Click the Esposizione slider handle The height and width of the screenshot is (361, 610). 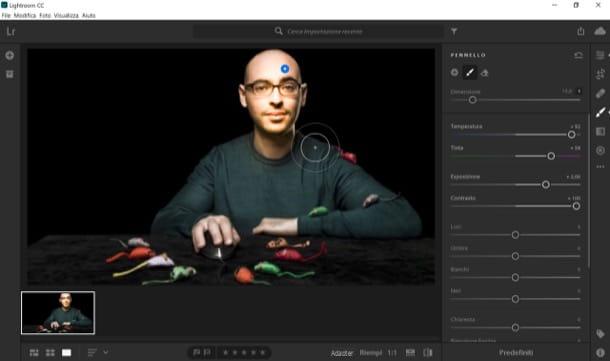pos(546,184)
